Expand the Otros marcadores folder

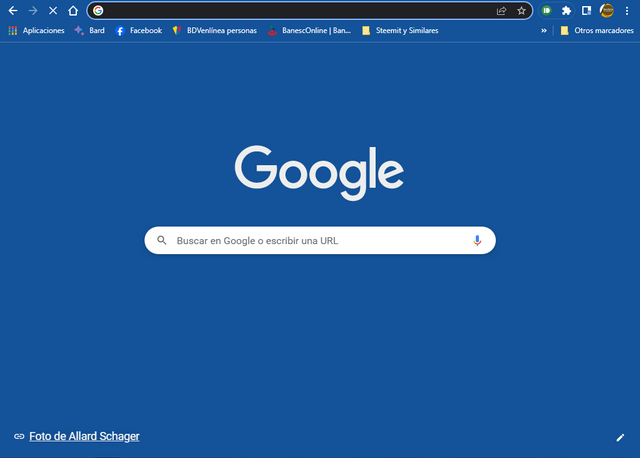pos(597,31)
